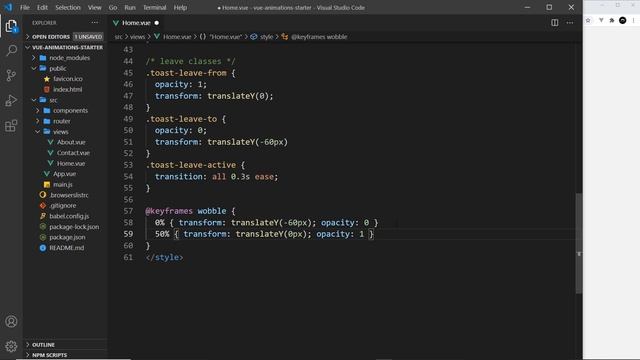Image resolution: width=640 pixels, height=360 pixels.
Task: Open the Go menu
Action: (113, 7)
